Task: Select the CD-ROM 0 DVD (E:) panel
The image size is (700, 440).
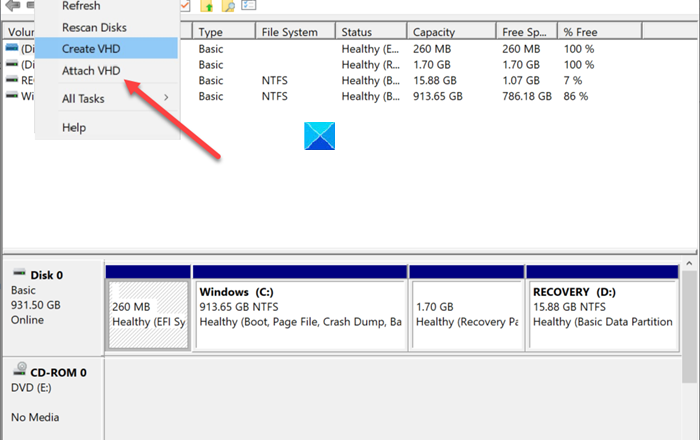Action: [x=54, y=398]
